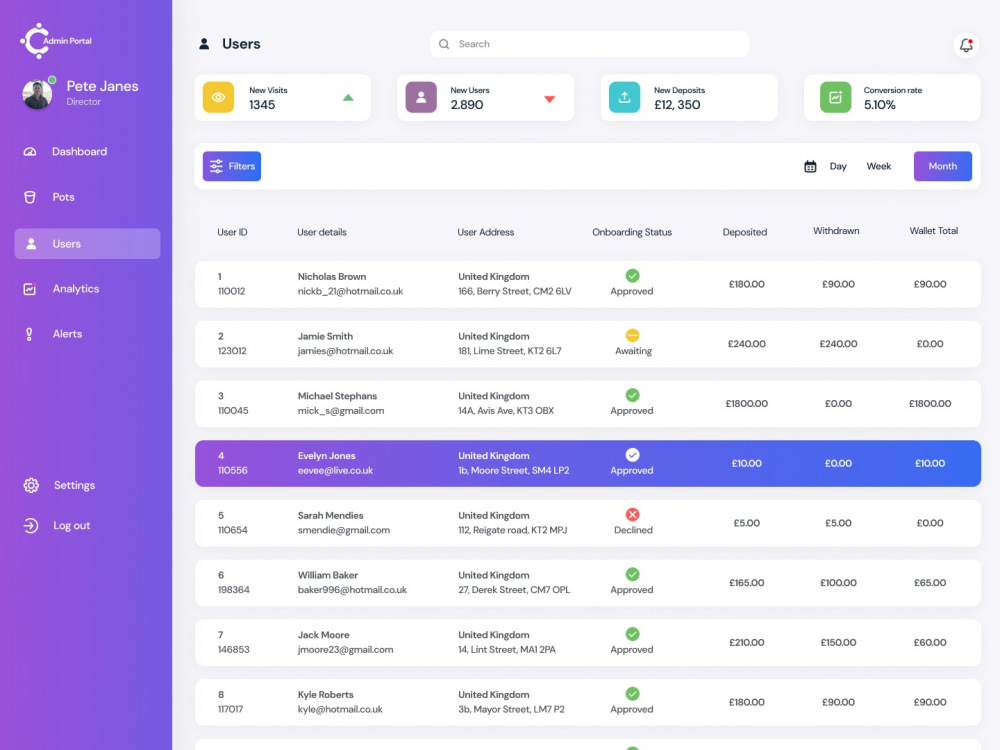Click the £1800.00 deposited amount

click(x=746, y=404)
